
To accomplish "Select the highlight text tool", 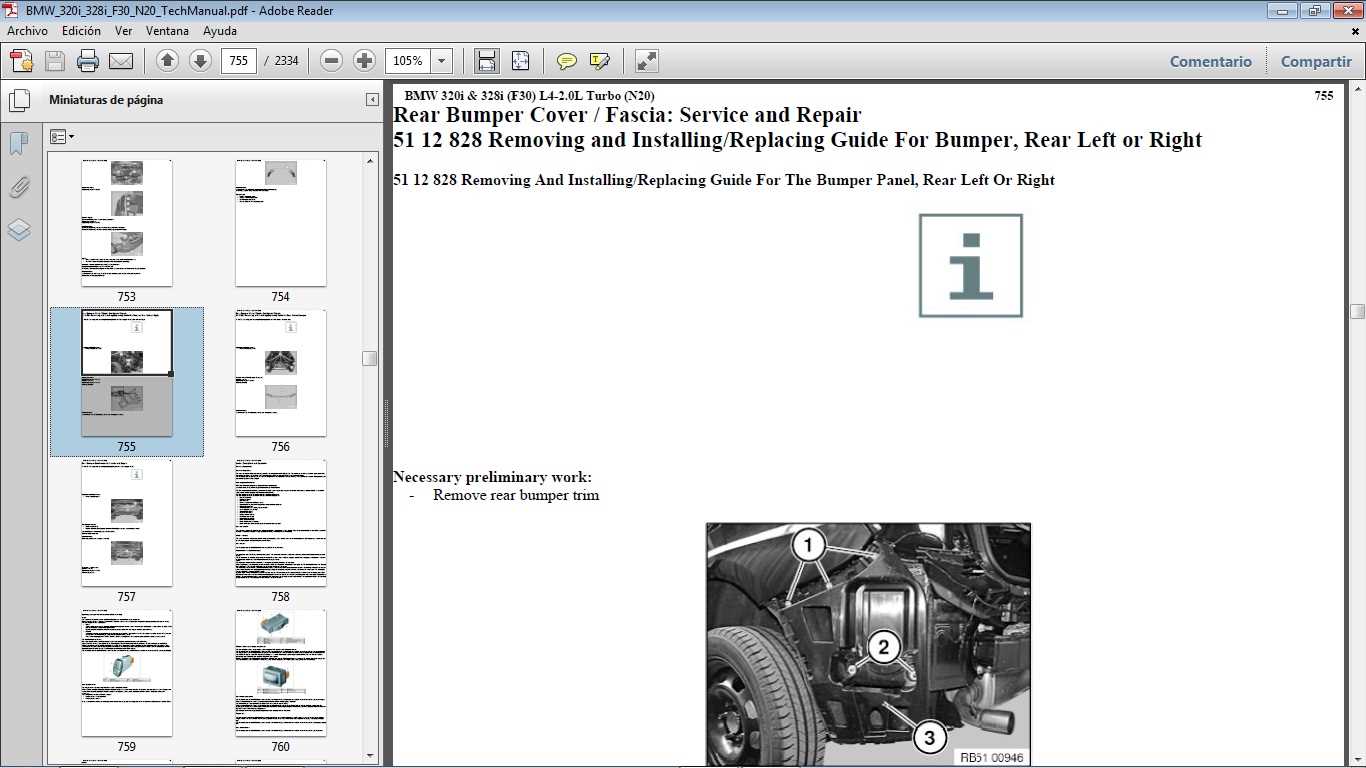I will (600, 61).
